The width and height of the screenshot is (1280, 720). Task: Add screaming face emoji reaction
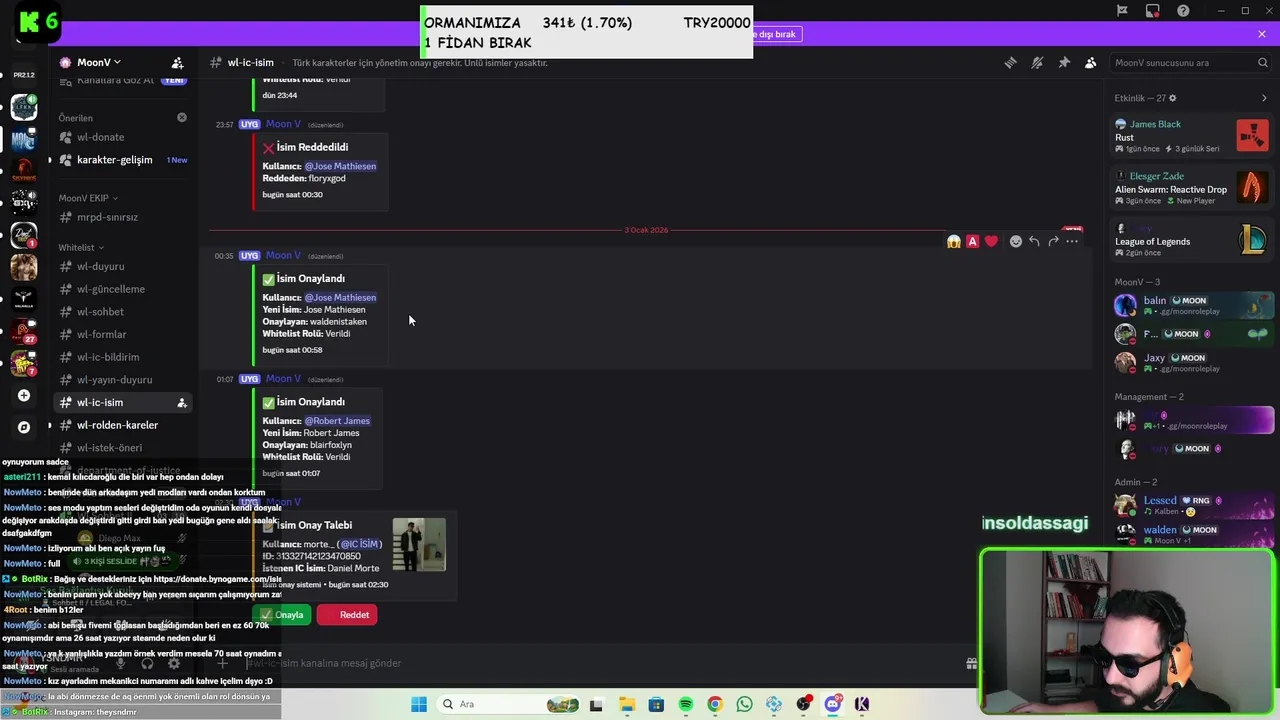pyautogui.click(x=954, y=241)
